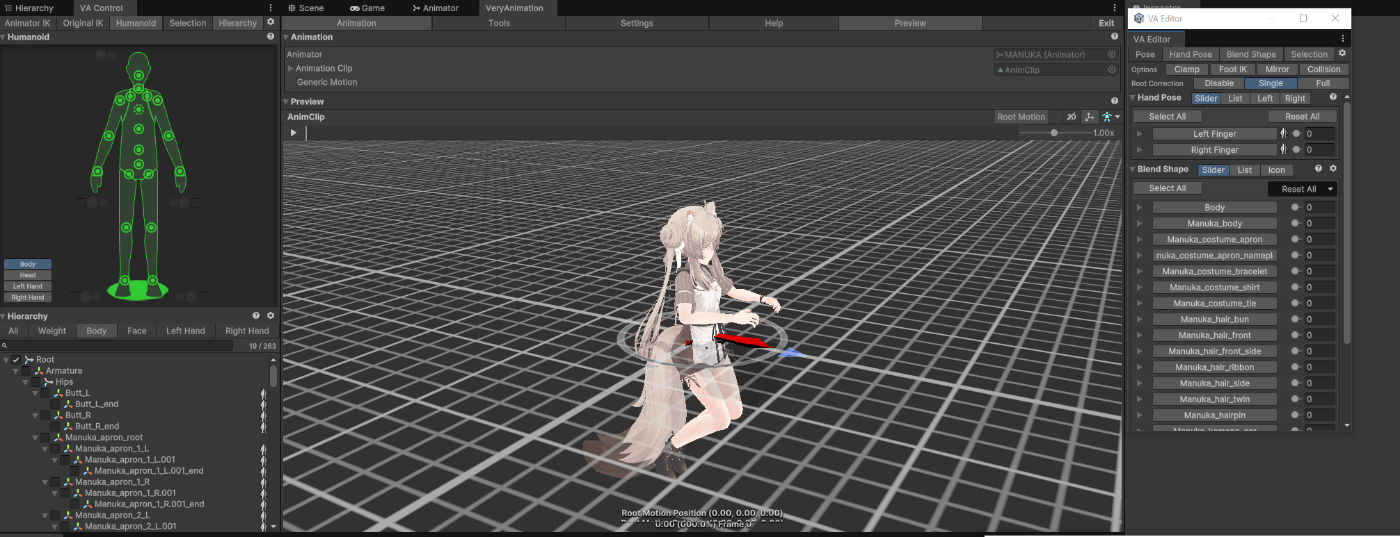Open the Tools tab in VeryAnimation
This screenshot has width=1400, height=537.
(x=499, y=23)
